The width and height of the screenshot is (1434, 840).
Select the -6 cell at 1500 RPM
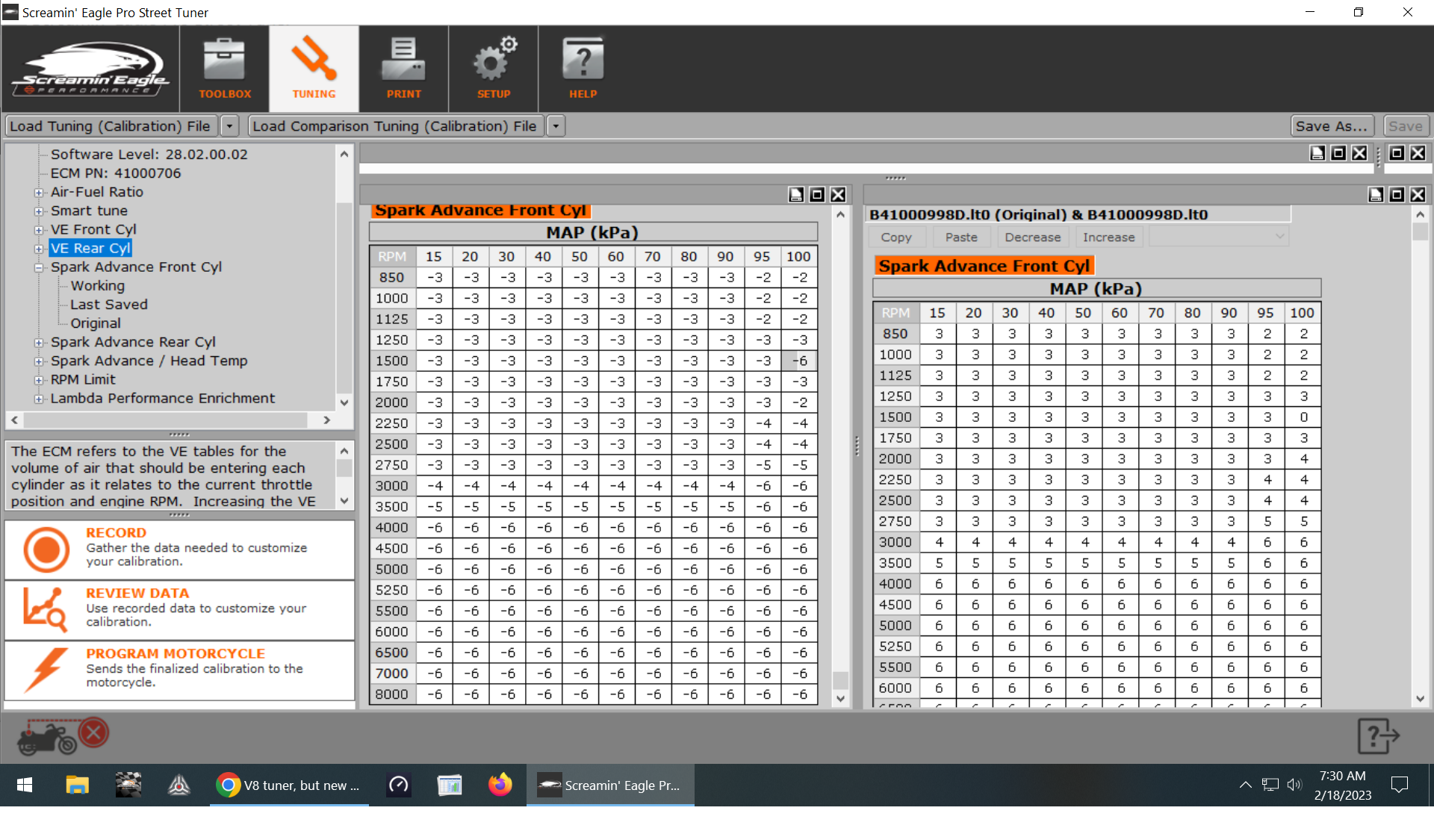[x=798, y=361]
